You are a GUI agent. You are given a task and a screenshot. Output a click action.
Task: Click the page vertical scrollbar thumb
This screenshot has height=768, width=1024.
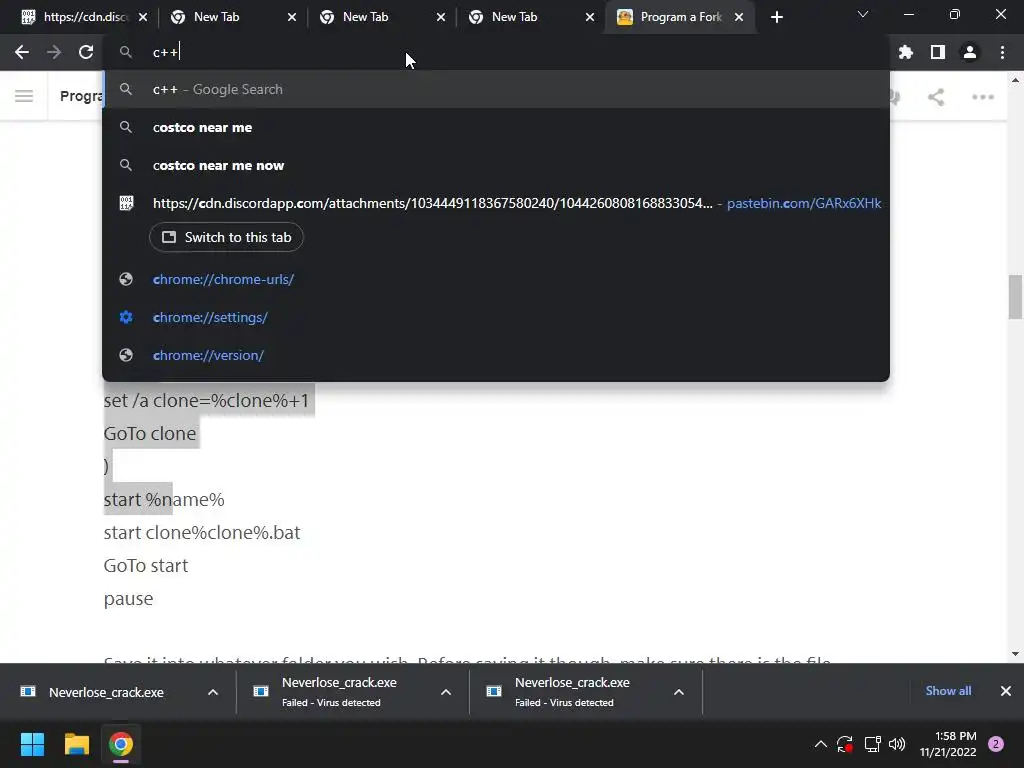coord(1015,297)
